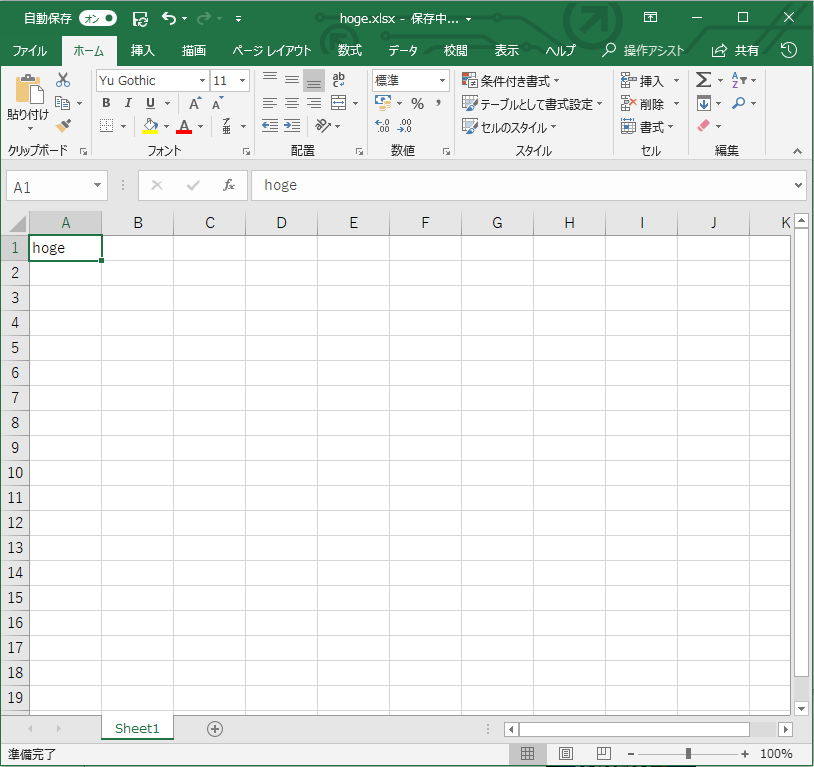The image size is (814, 767).
Task: Apply percent style
Action: pyautogui.click(x=417, y=103)
